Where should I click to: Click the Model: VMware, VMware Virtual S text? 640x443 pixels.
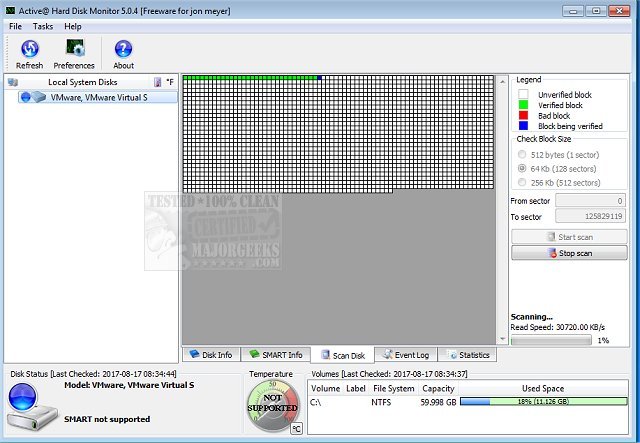[129, 385]
